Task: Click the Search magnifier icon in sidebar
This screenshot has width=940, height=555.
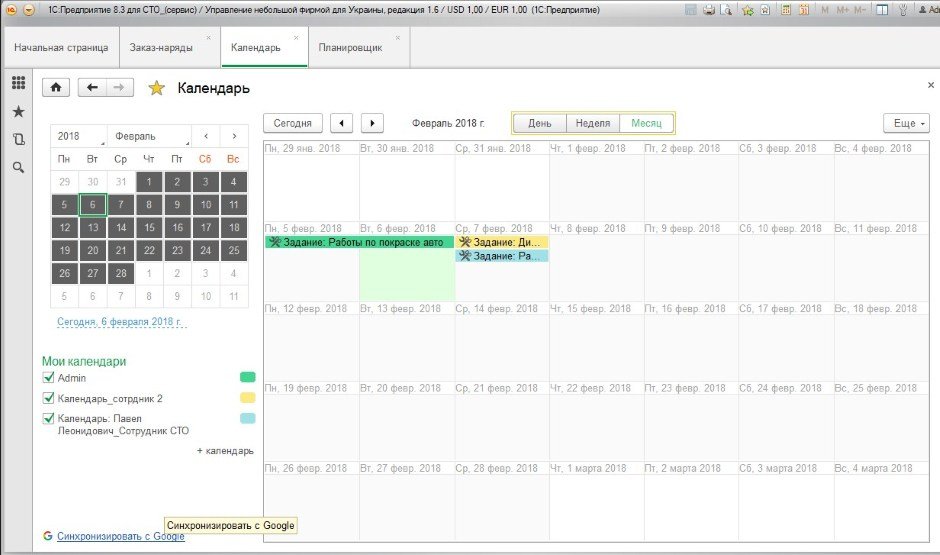Action: point(18,167)
